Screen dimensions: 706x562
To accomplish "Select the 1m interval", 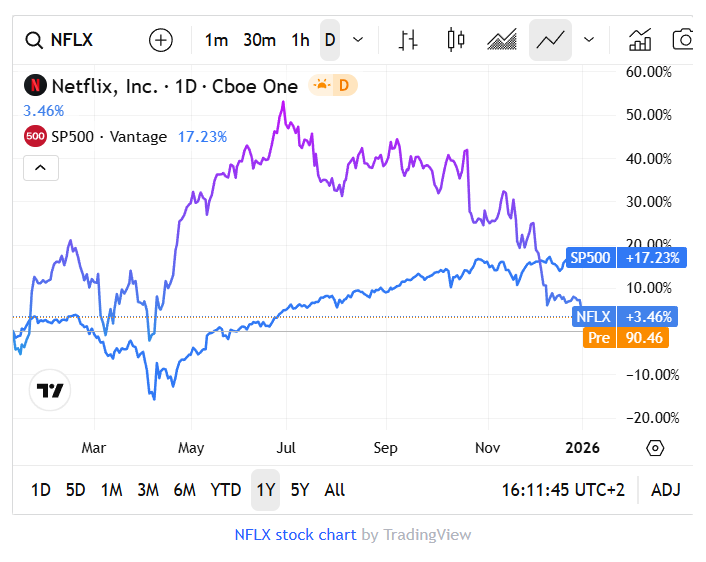I will (216, 40).
